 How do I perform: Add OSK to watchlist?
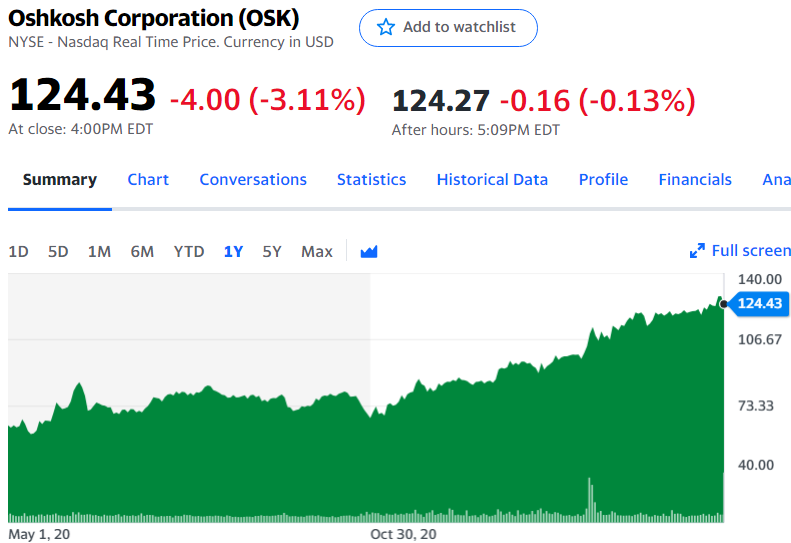(448, 28)
